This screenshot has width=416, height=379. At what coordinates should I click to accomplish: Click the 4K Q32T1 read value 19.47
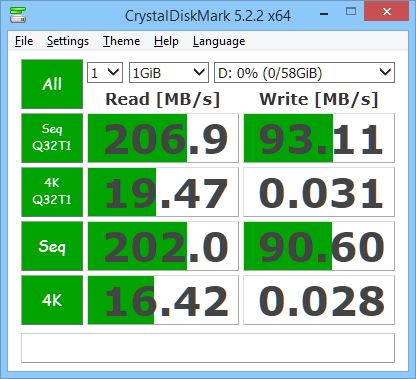click(163, 192)
